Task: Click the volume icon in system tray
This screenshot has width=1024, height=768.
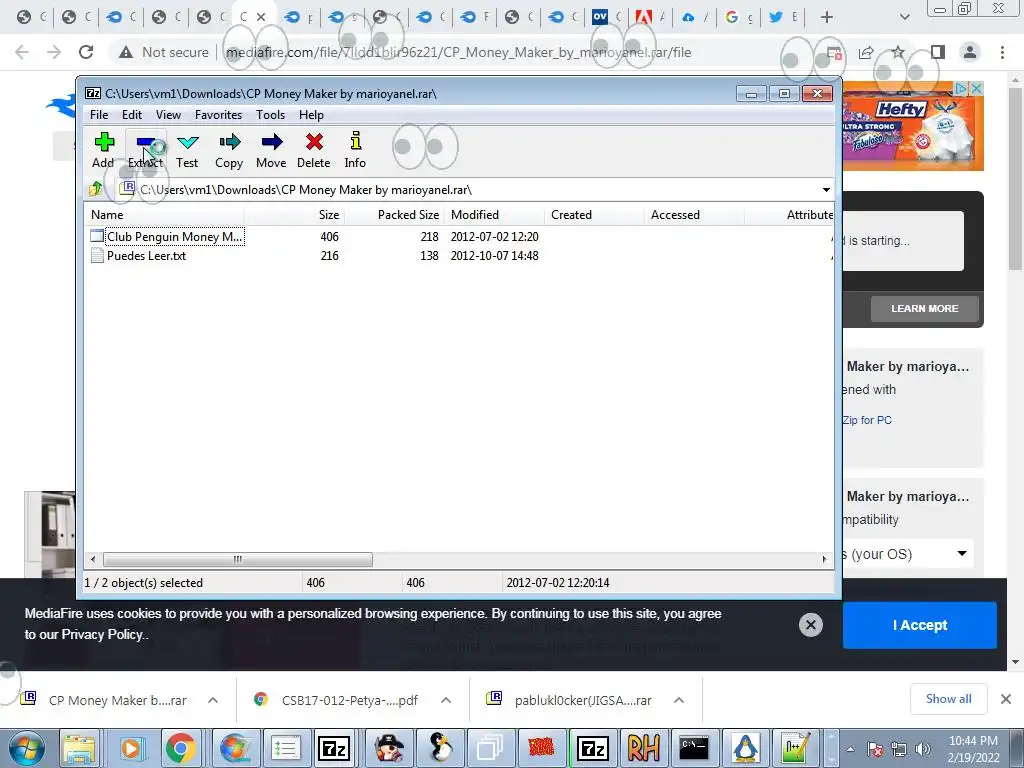Action: point(923,749)
